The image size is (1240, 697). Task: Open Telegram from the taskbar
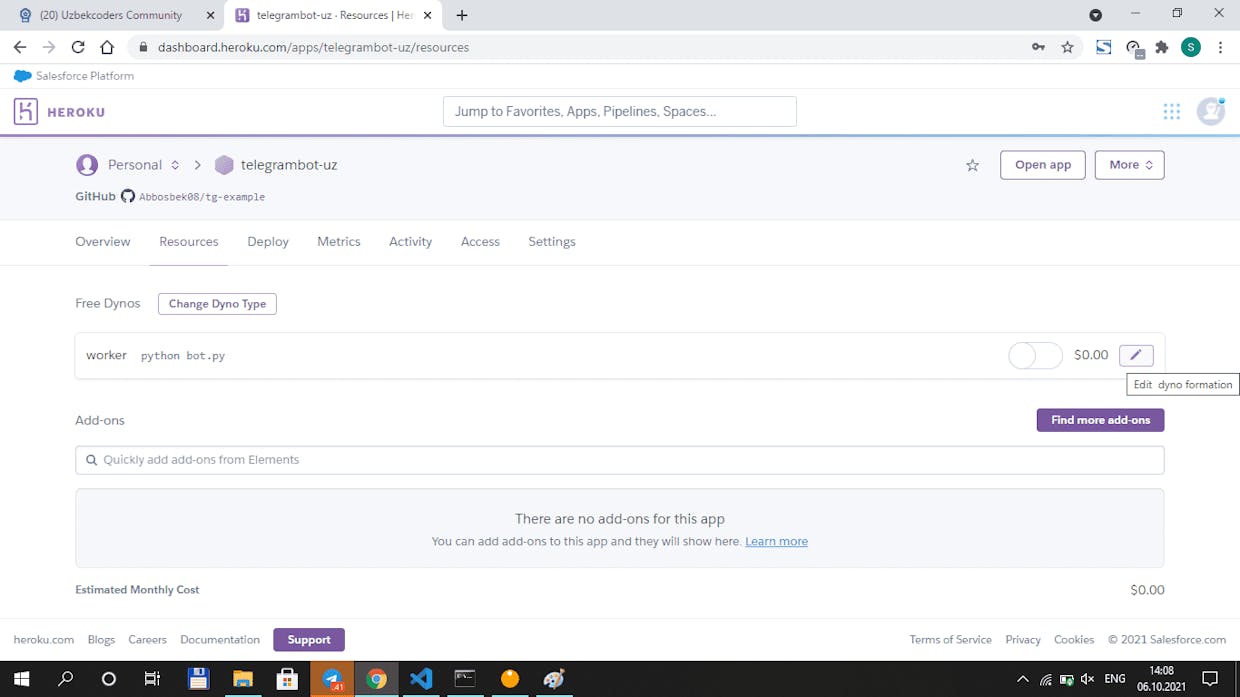tap(332, 679)
